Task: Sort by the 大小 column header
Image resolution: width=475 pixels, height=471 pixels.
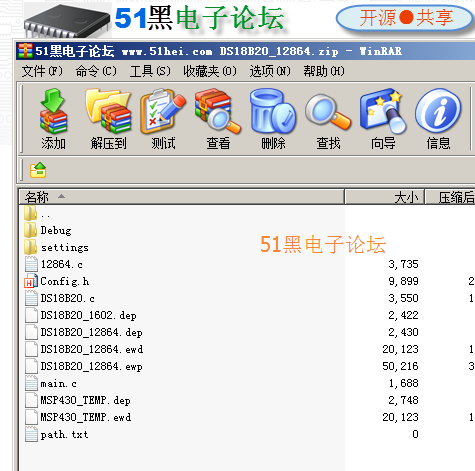Action: (384, 197)
